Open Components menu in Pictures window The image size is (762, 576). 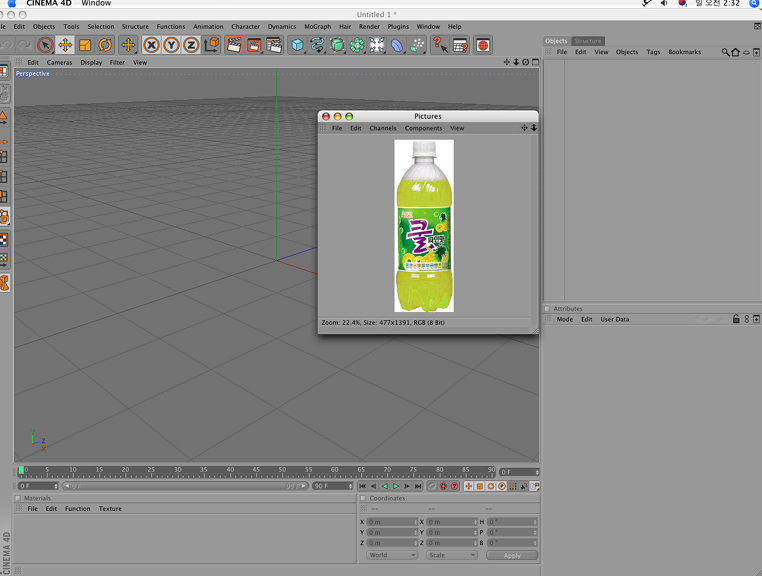pyautogui.click(x=423, y=128)
